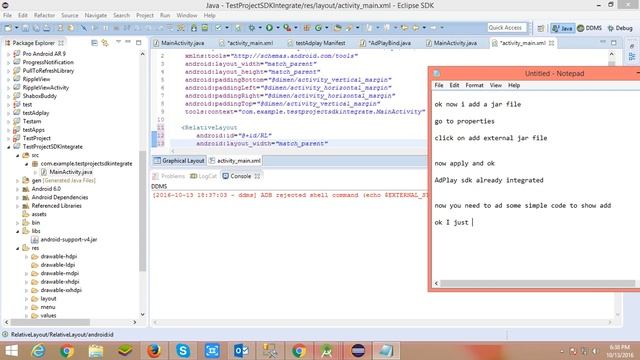This screenshot has height=360, width=640.
Task: Click the Open Type toolbar icon
Action: (338, 28)
